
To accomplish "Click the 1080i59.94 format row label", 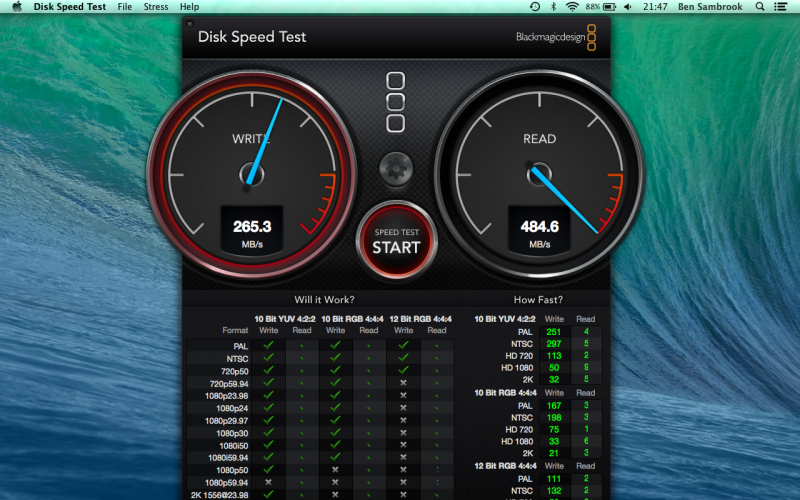I will point(228,458).
